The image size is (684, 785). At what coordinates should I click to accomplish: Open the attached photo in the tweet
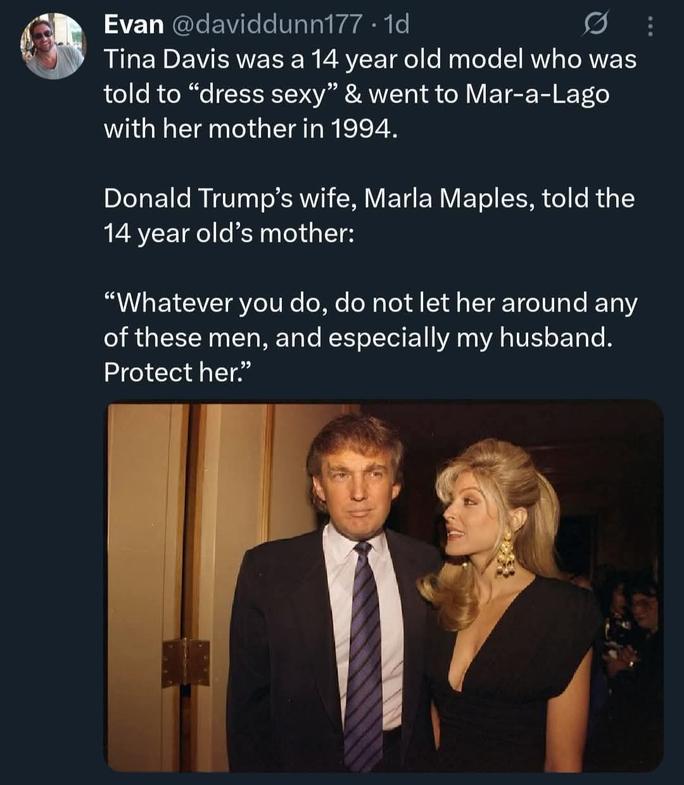click(x=384, y=586)
